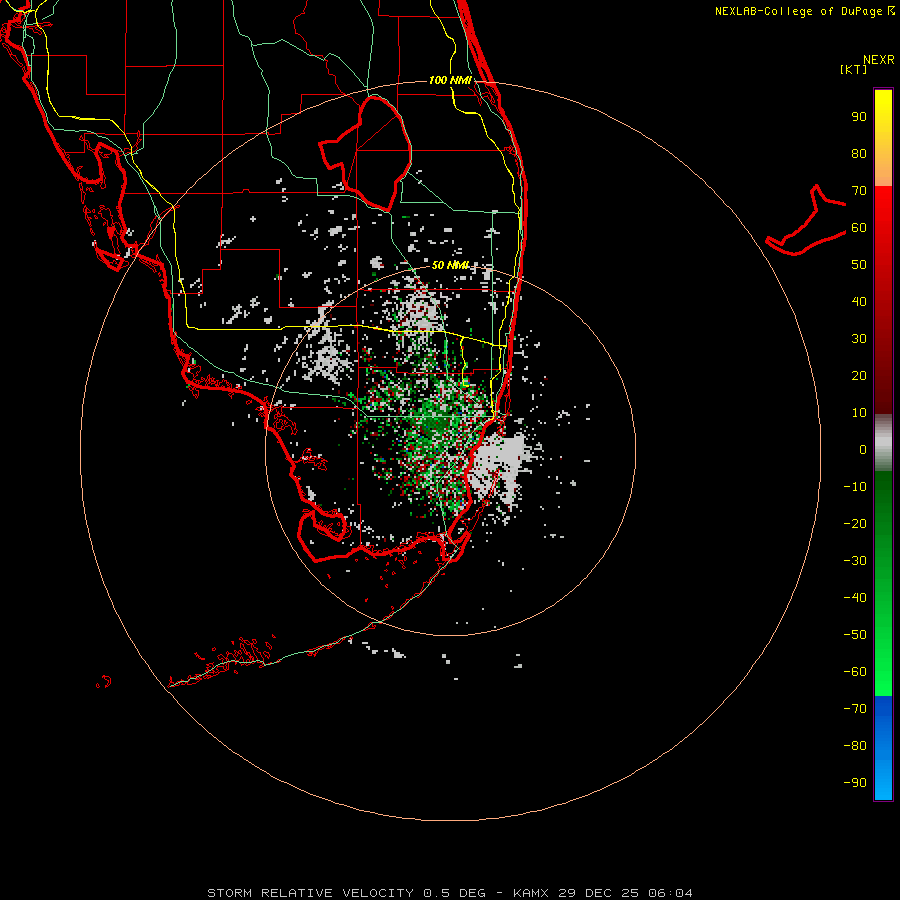The height and width of the screenshot is (900, 900).
Task: Click the 100 NMI range ring label
Action: point(450,80)
